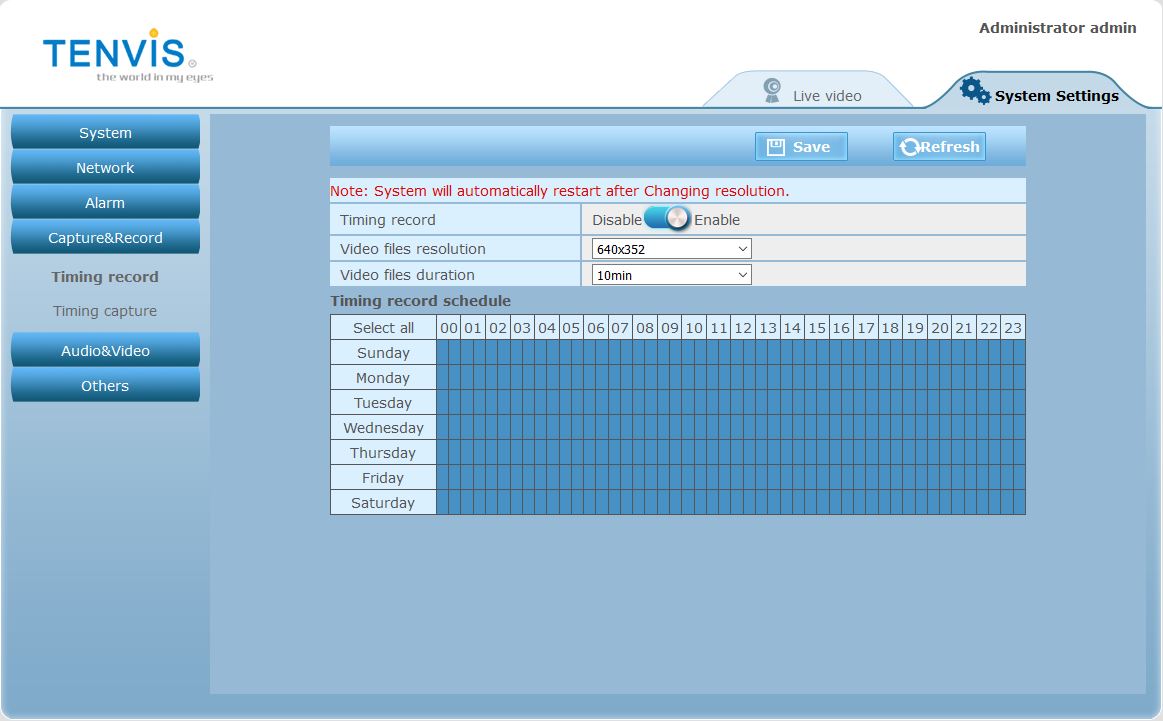The width and height of the screenshot is (1163, 721).
Task: Click Select all in schedule grid
Action: pyautogui.click(x=383, y=328)
